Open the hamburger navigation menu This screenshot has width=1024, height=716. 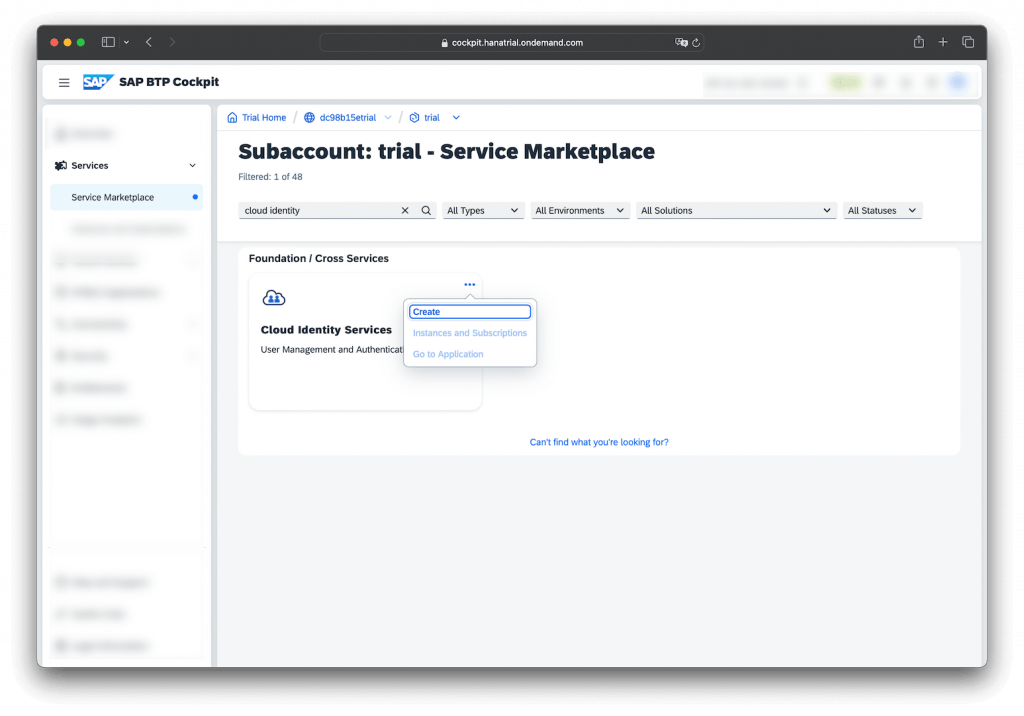[x=64, y=82]
